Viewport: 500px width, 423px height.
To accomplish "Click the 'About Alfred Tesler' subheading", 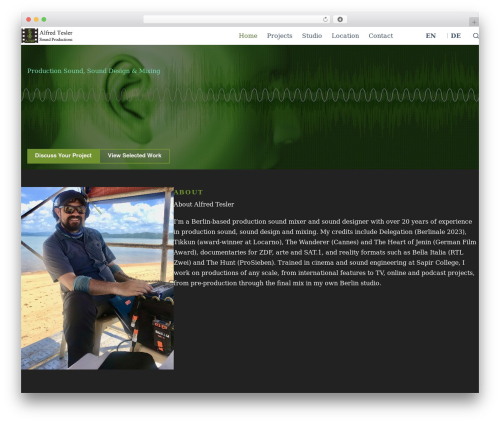I will point(204,204).
